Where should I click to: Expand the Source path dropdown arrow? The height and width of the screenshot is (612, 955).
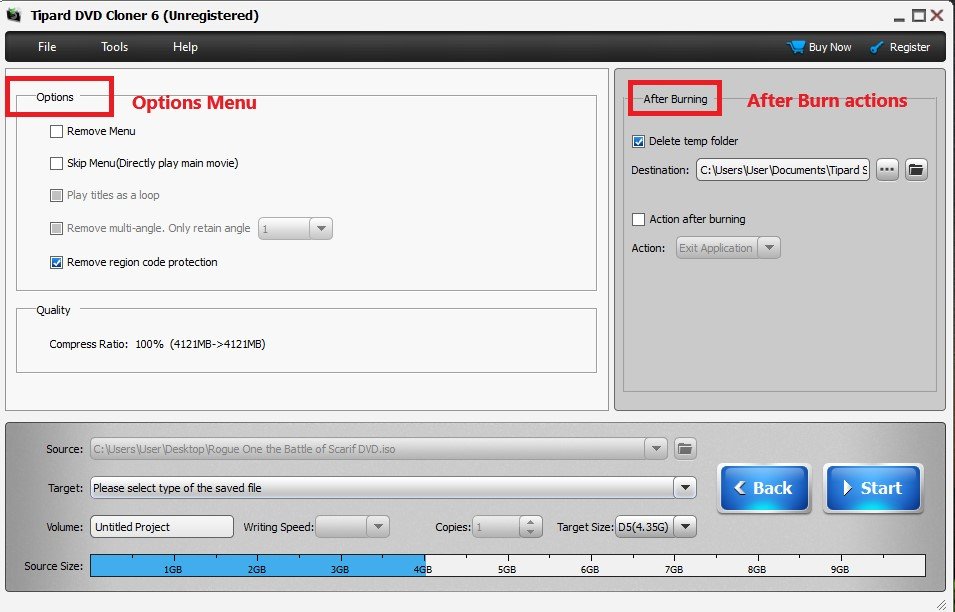pyautogui.click(x=656, y=449)
